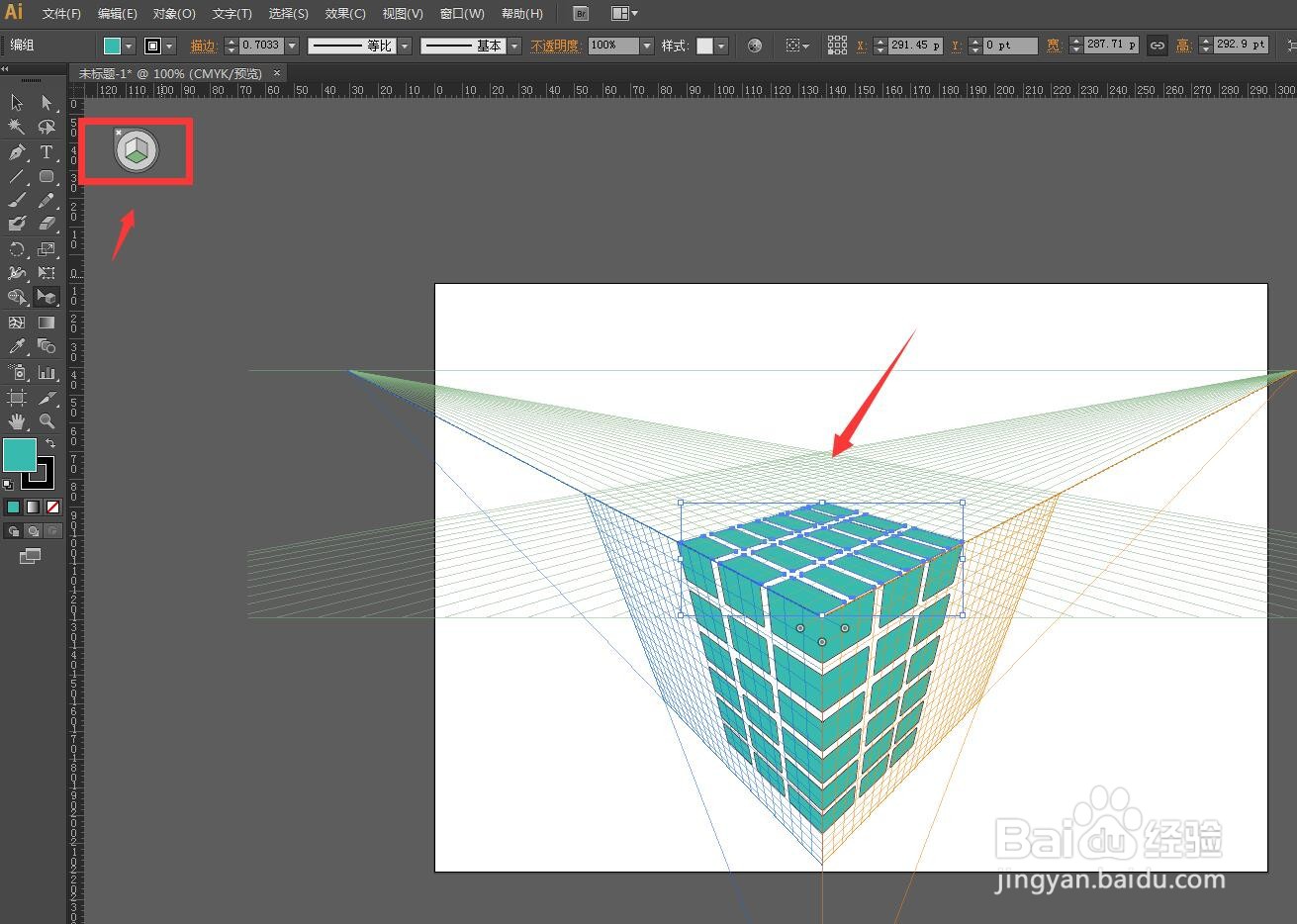The image size is (1297, 924).
Task: Select the Paintbrush tool
Action: (x=17, y=200)
